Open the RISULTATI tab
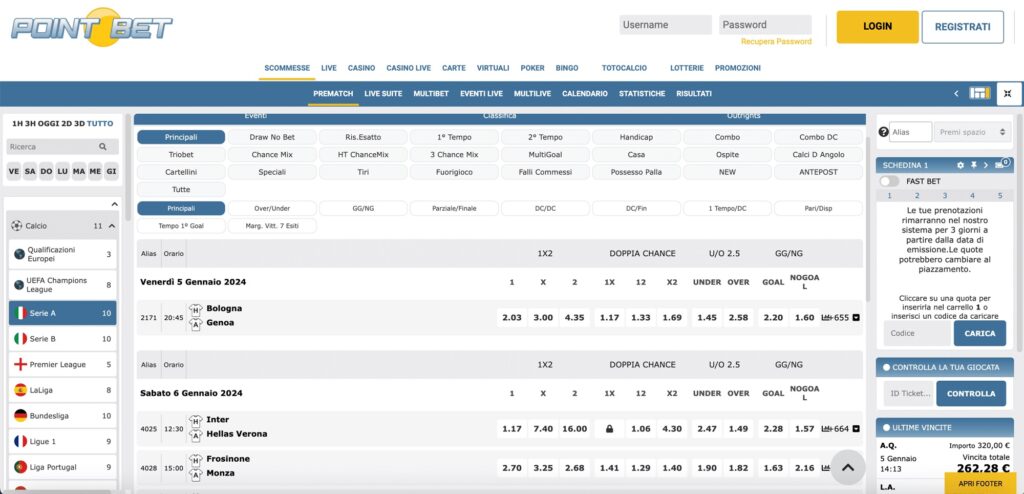 694,93
